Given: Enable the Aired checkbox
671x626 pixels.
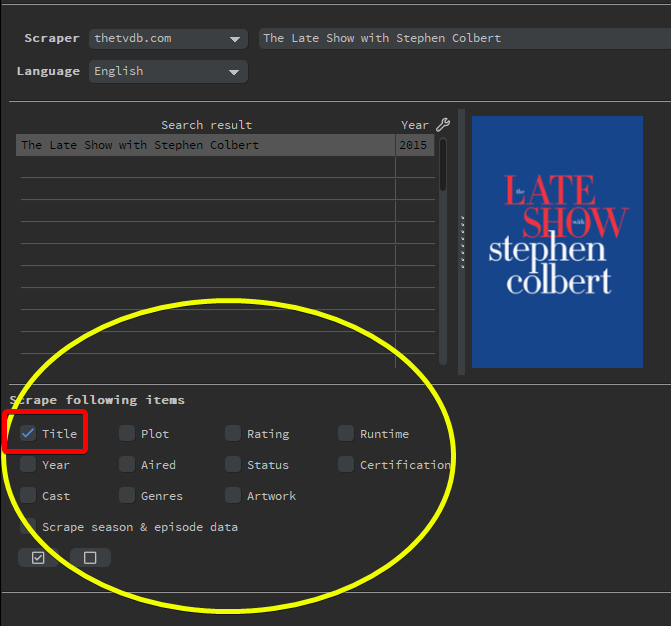Looking at the screenshot, I should 127,464.
